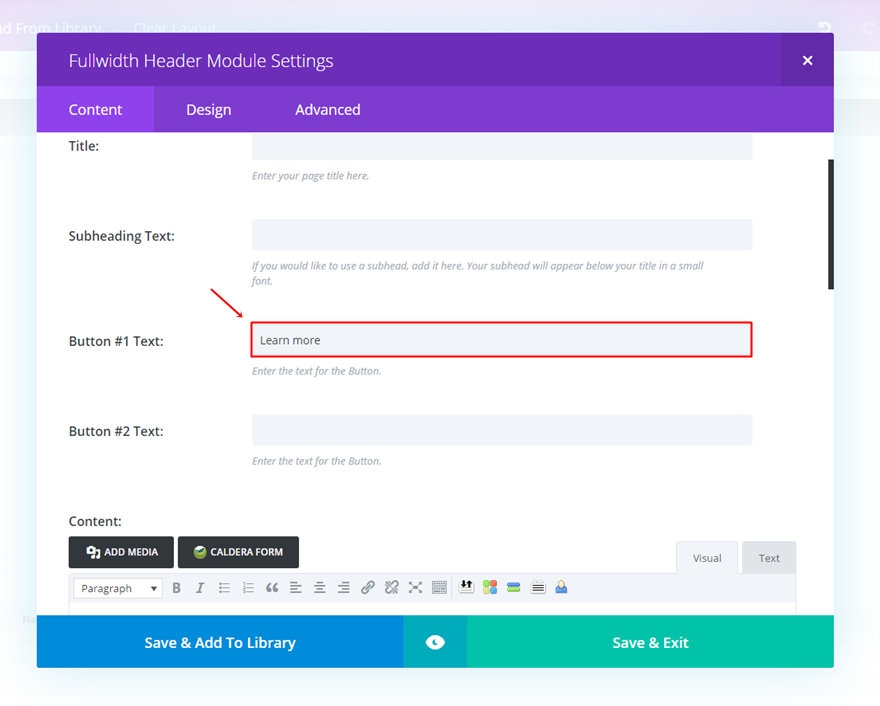This screenshot has height=706, width=880.
Task: Select the Visual editing mode
Action: tap(707, 557)
